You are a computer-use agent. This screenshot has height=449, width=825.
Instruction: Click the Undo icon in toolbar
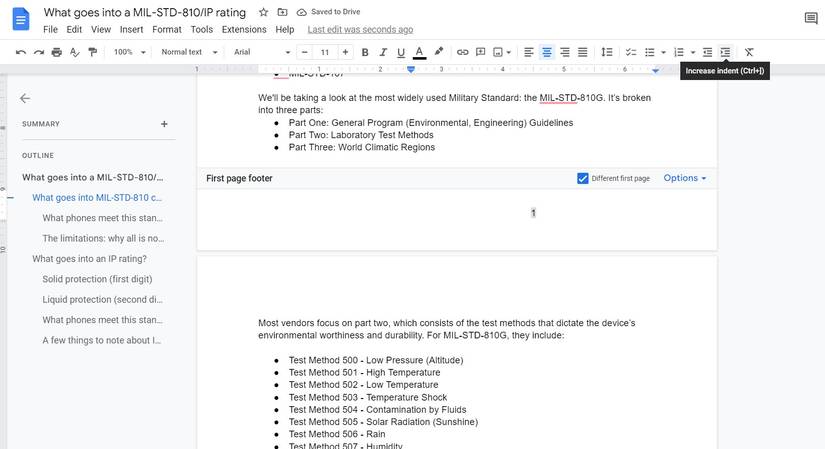tap(21, 52)
